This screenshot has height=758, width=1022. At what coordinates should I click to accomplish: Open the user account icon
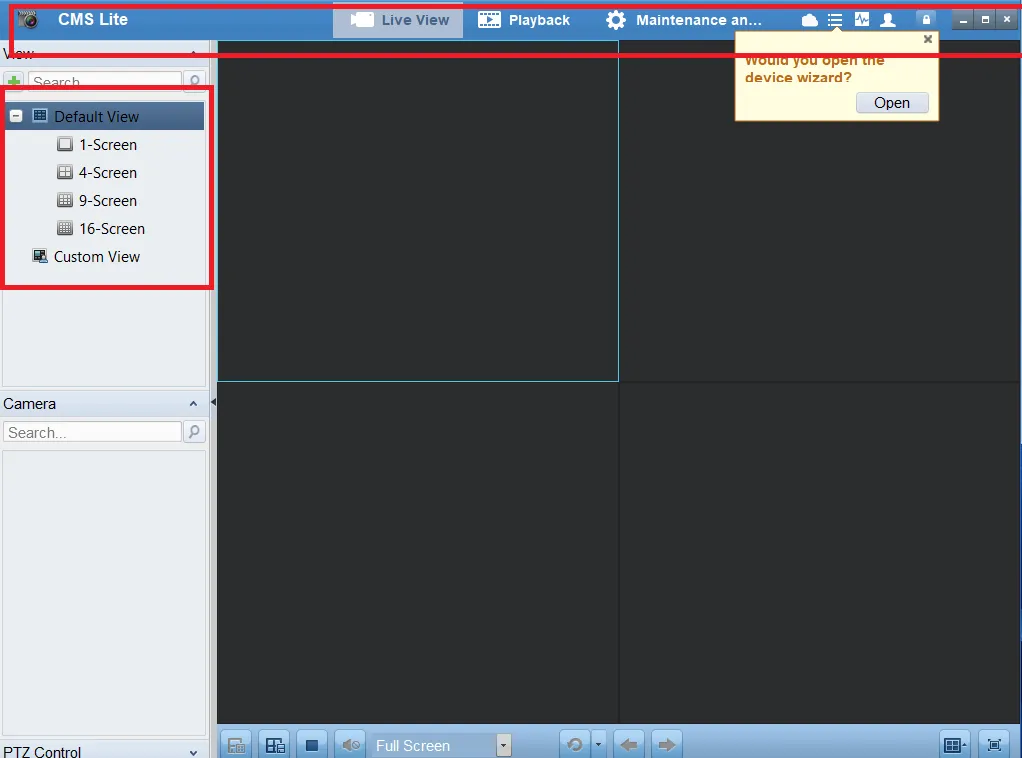click(x=888, y=19)
